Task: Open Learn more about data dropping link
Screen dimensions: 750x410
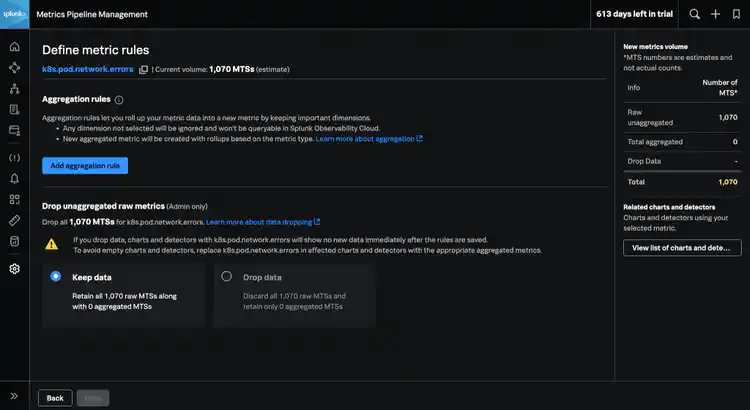Action: tap(262, 221)
